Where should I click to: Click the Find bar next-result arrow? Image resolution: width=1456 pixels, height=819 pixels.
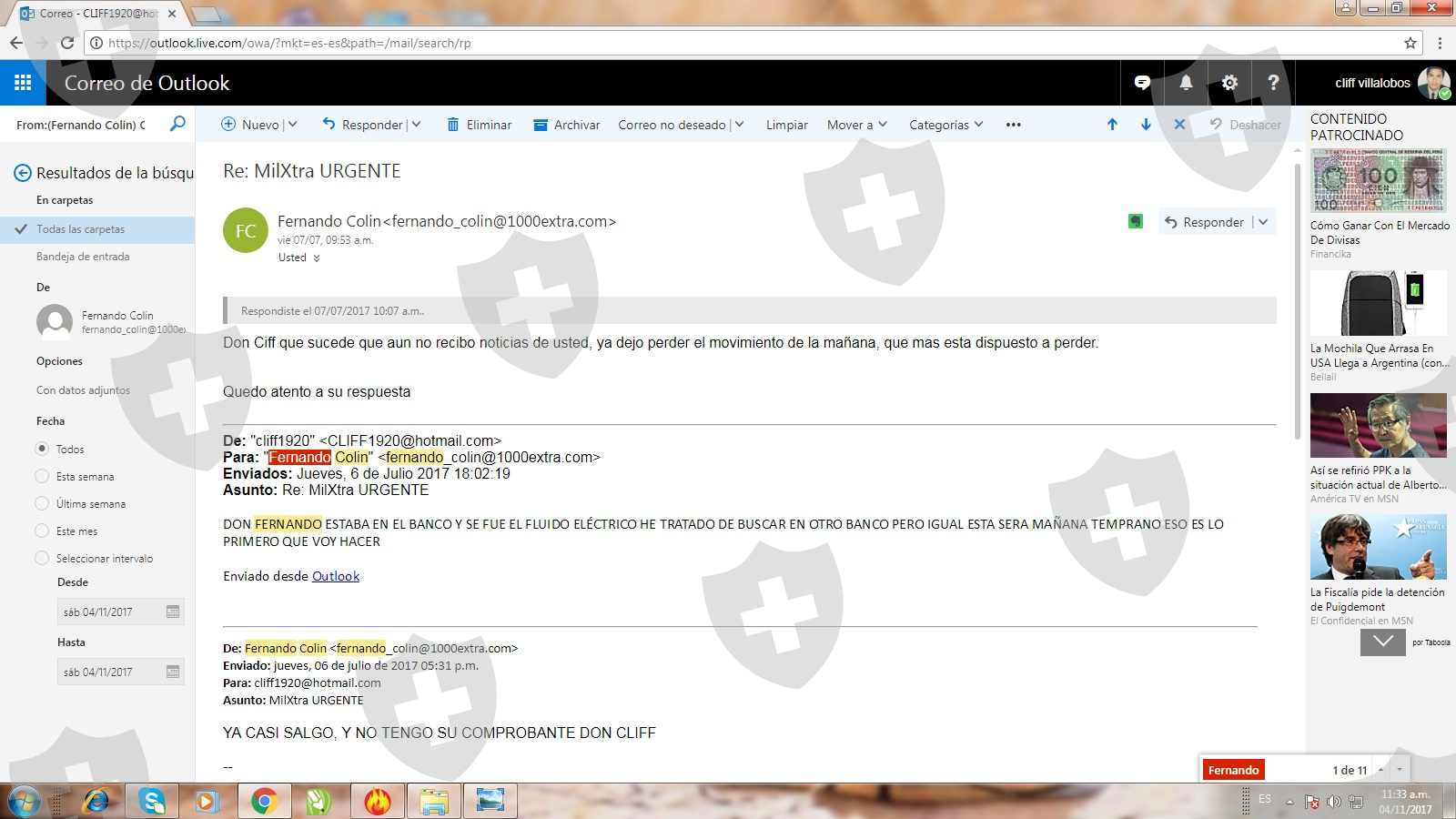1400,770
